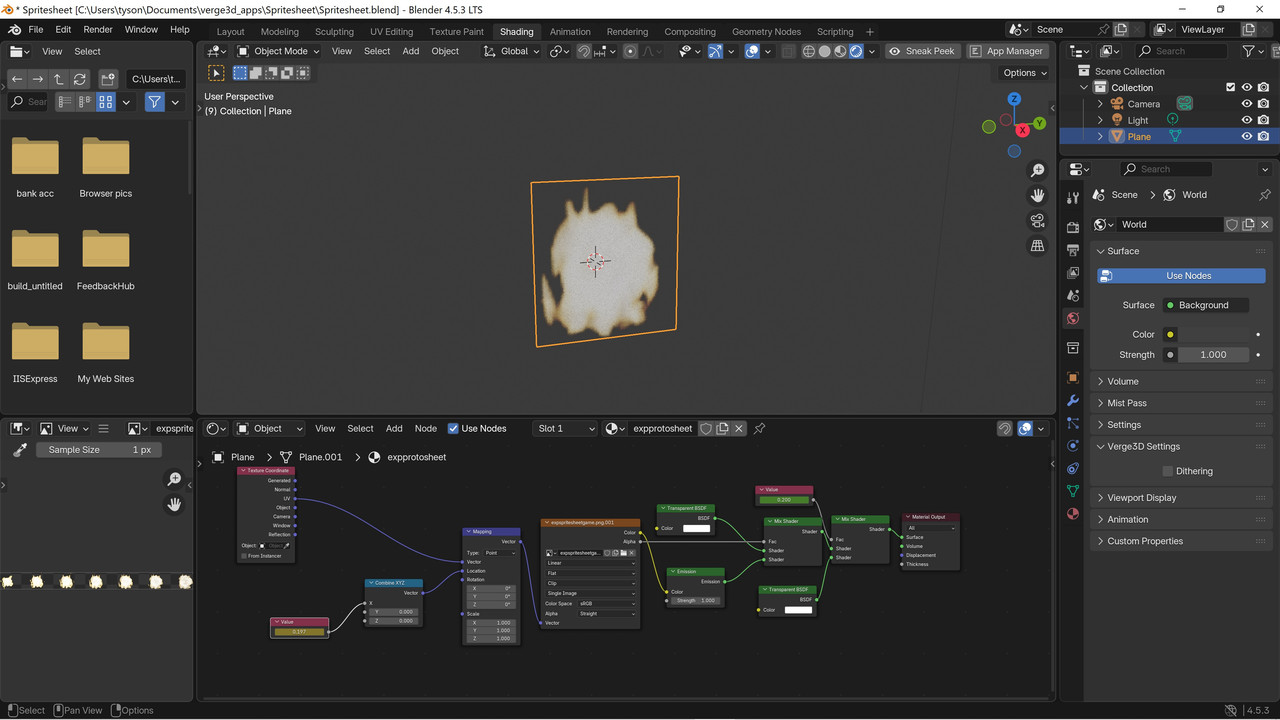Click the viewport zoom magnifier icon
Image resolution: width=1280 pixels, height=720 pixels.
click(1038, 171)
